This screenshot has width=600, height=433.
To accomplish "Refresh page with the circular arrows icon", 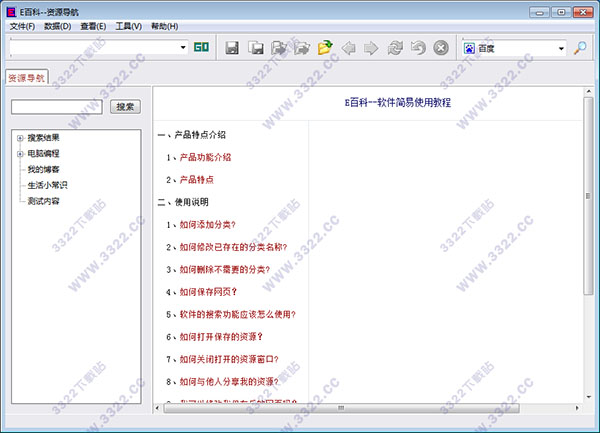I will pos(395,48).
